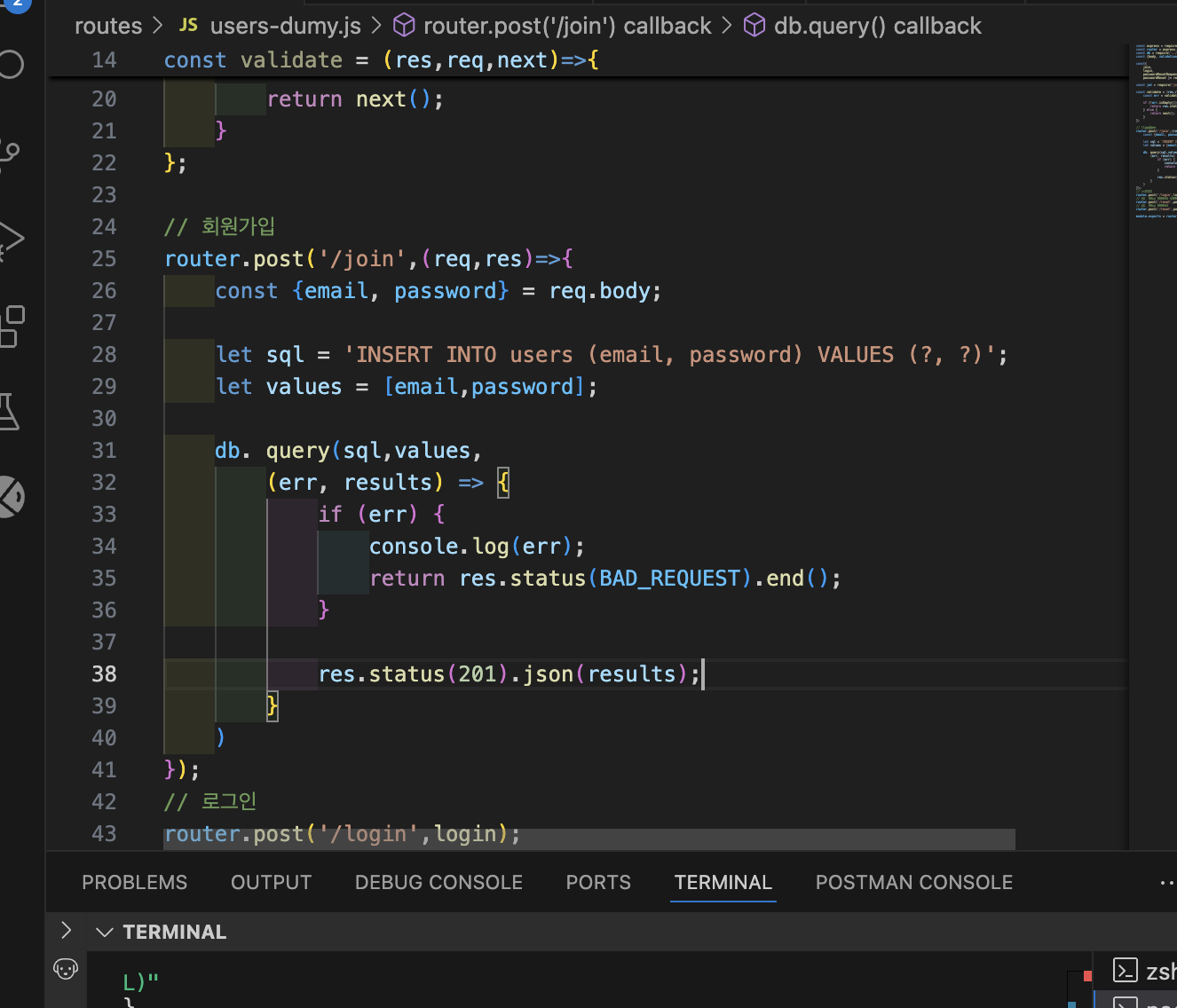
Task: Select the TERMINAL panel tab
Action: tap(723, 882)
